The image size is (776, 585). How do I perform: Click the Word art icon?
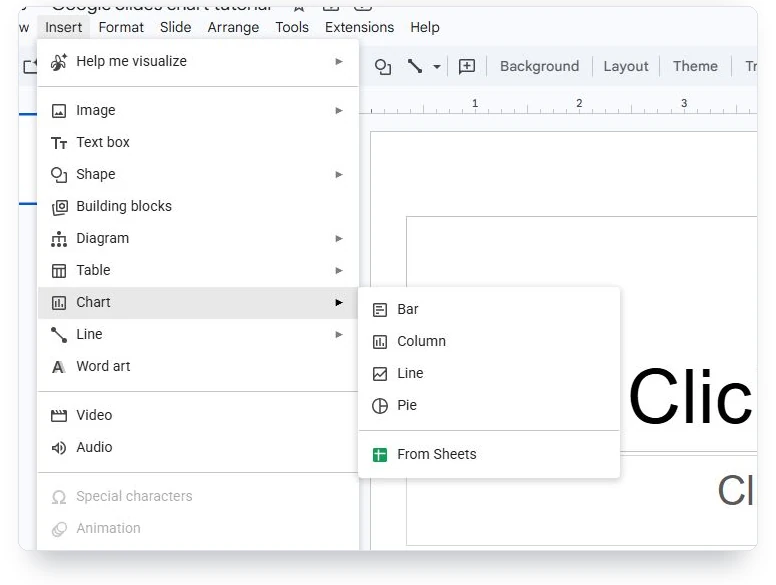[x=58, y=367]
